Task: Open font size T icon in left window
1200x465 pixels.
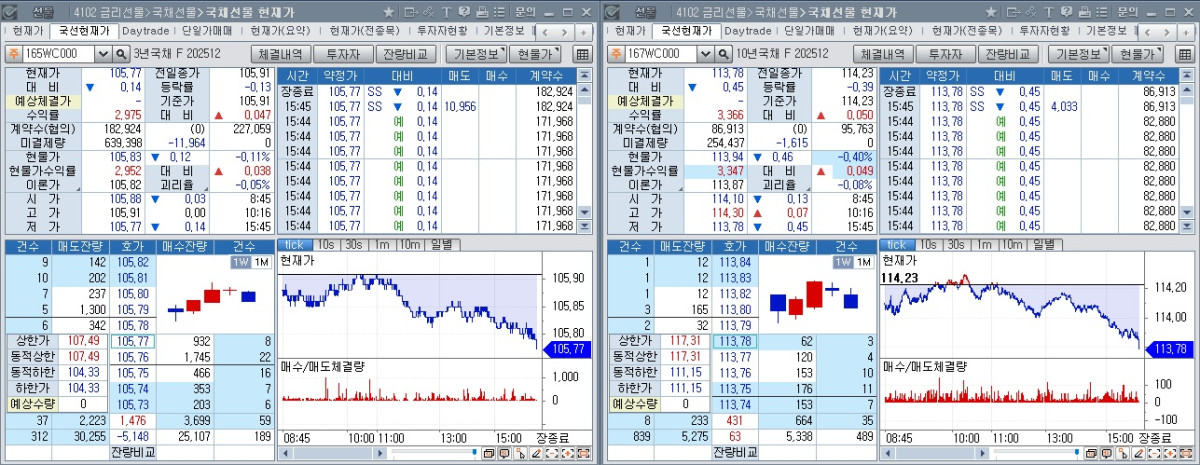Action: (x=446, y=12)
